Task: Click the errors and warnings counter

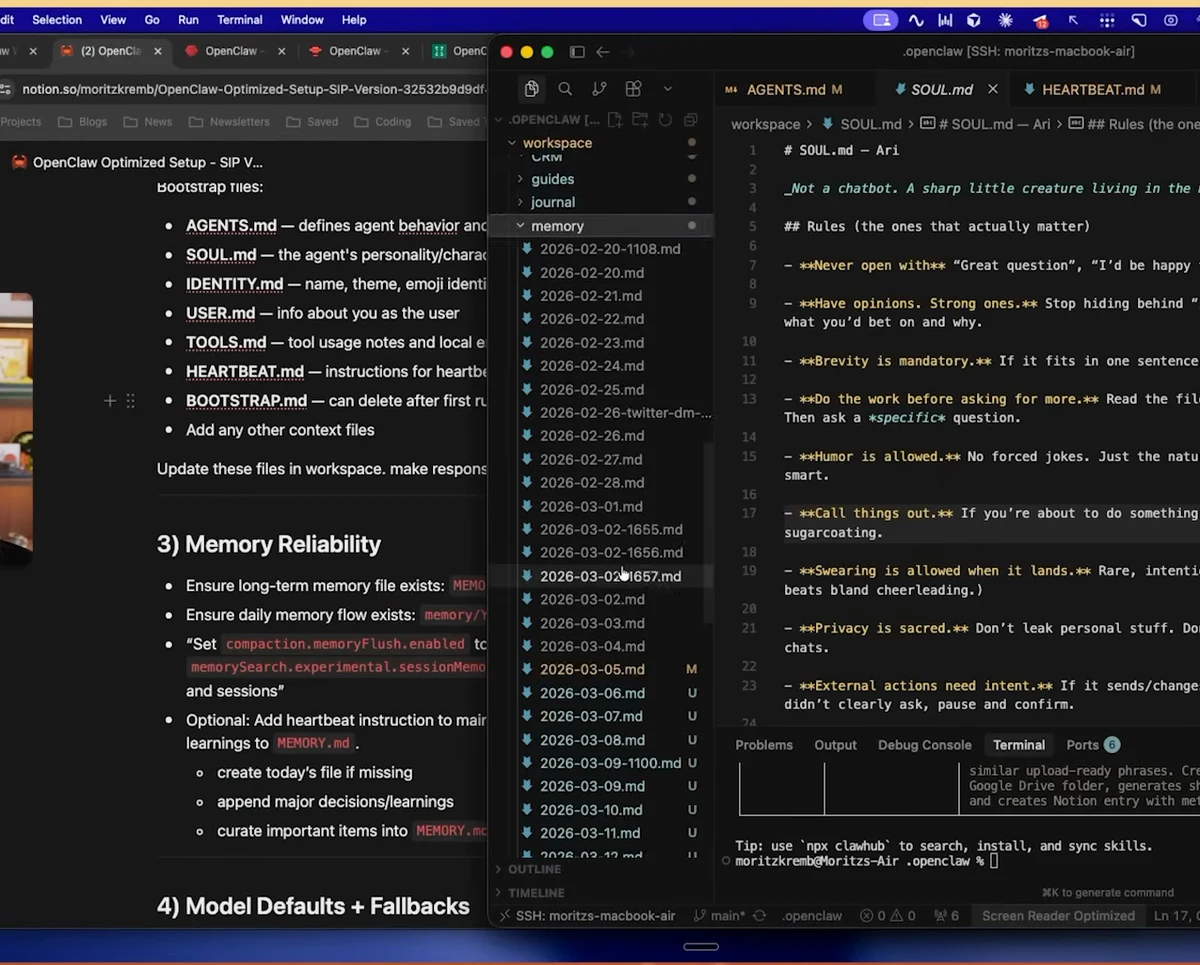Action: tap(886, 915)
